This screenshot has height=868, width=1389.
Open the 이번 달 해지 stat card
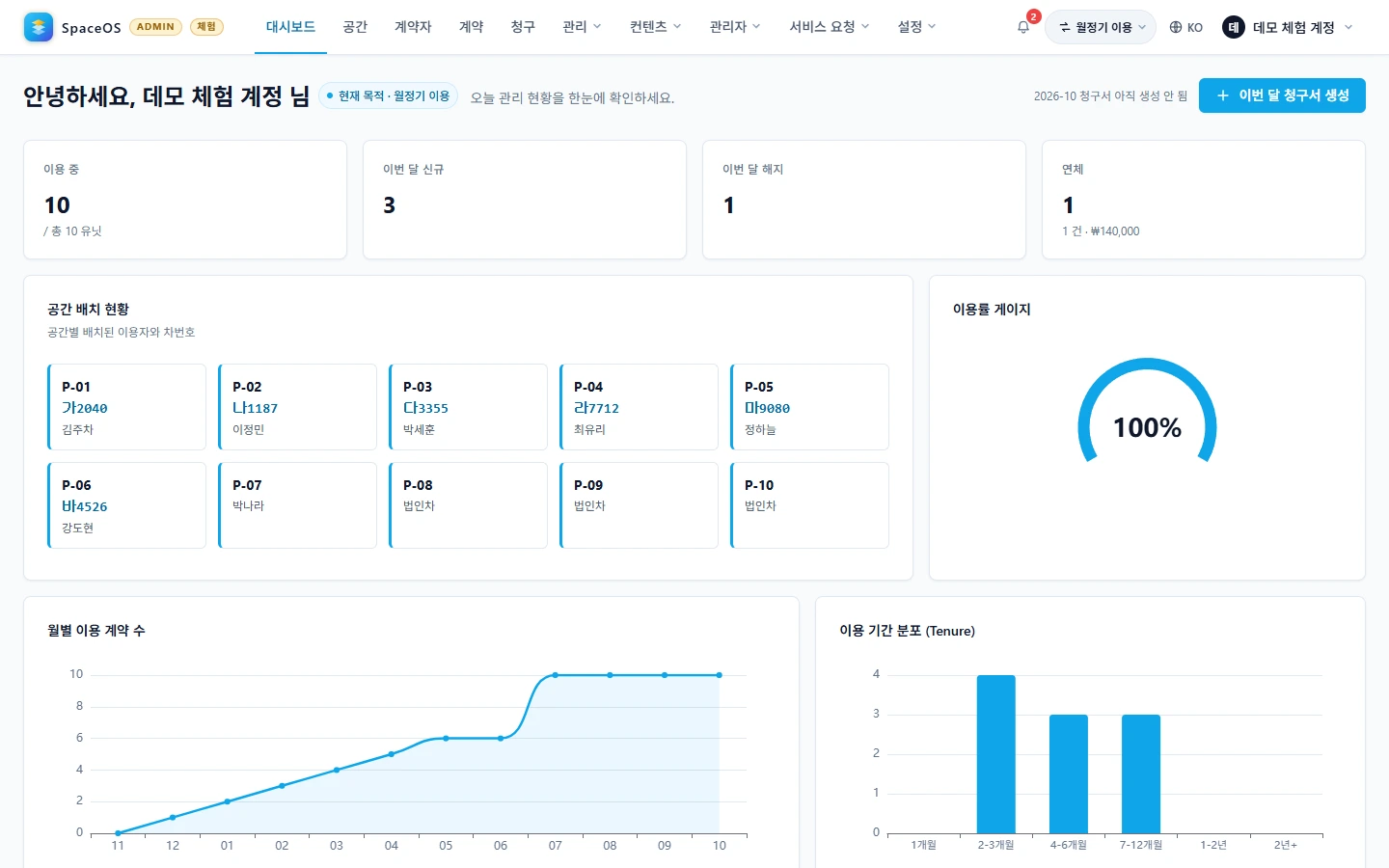point(864,200)
